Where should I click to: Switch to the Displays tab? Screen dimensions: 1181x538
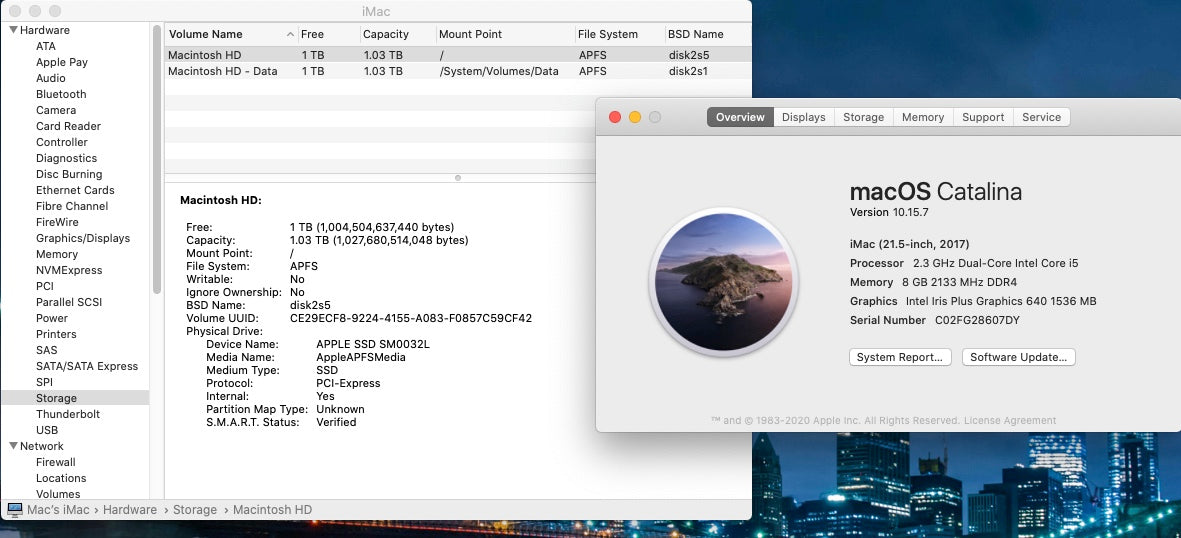tap(803, 117)
